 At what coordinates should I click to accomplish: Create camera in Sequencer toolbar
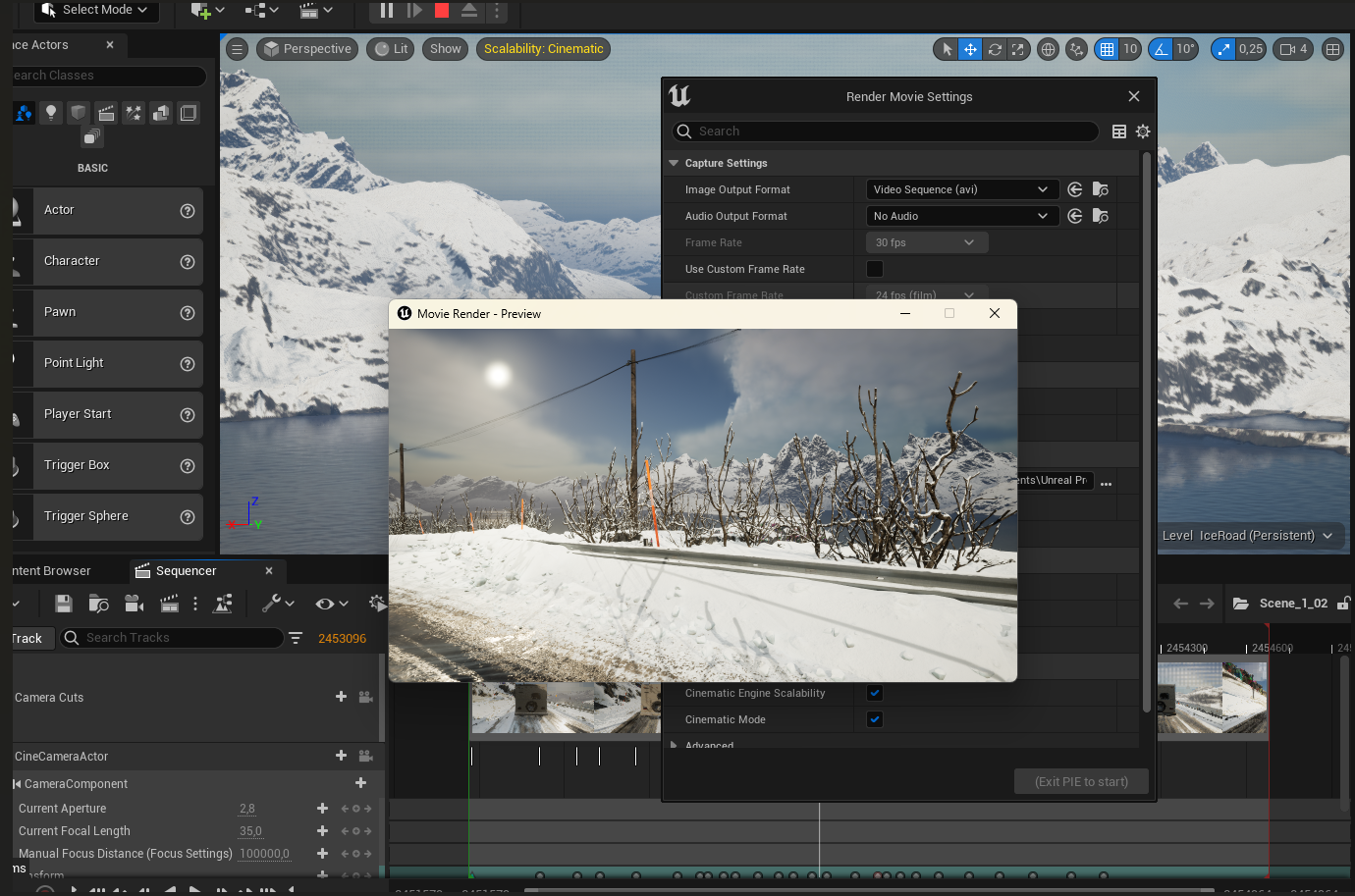(x=135, y=604)
